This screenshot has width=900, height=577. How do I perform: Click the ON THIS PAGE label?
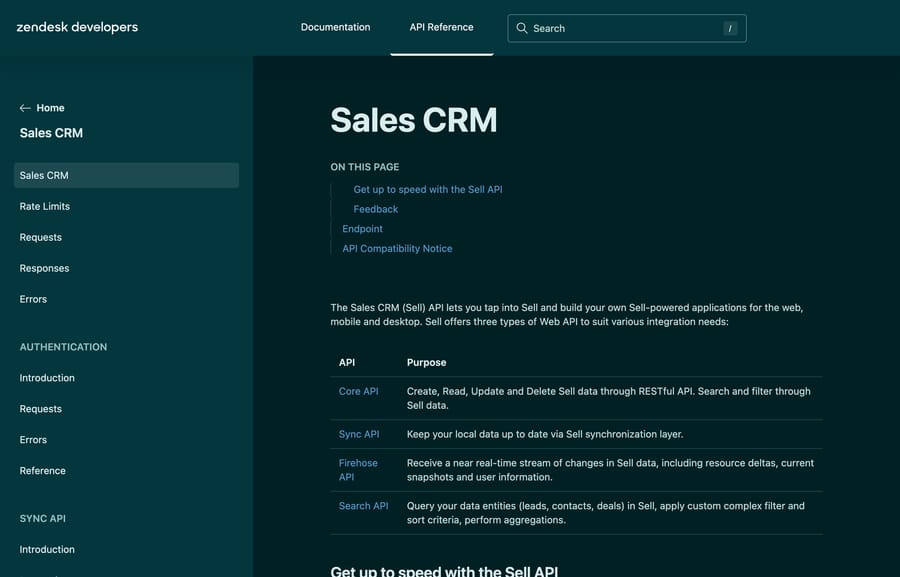[x=364, y=167]
